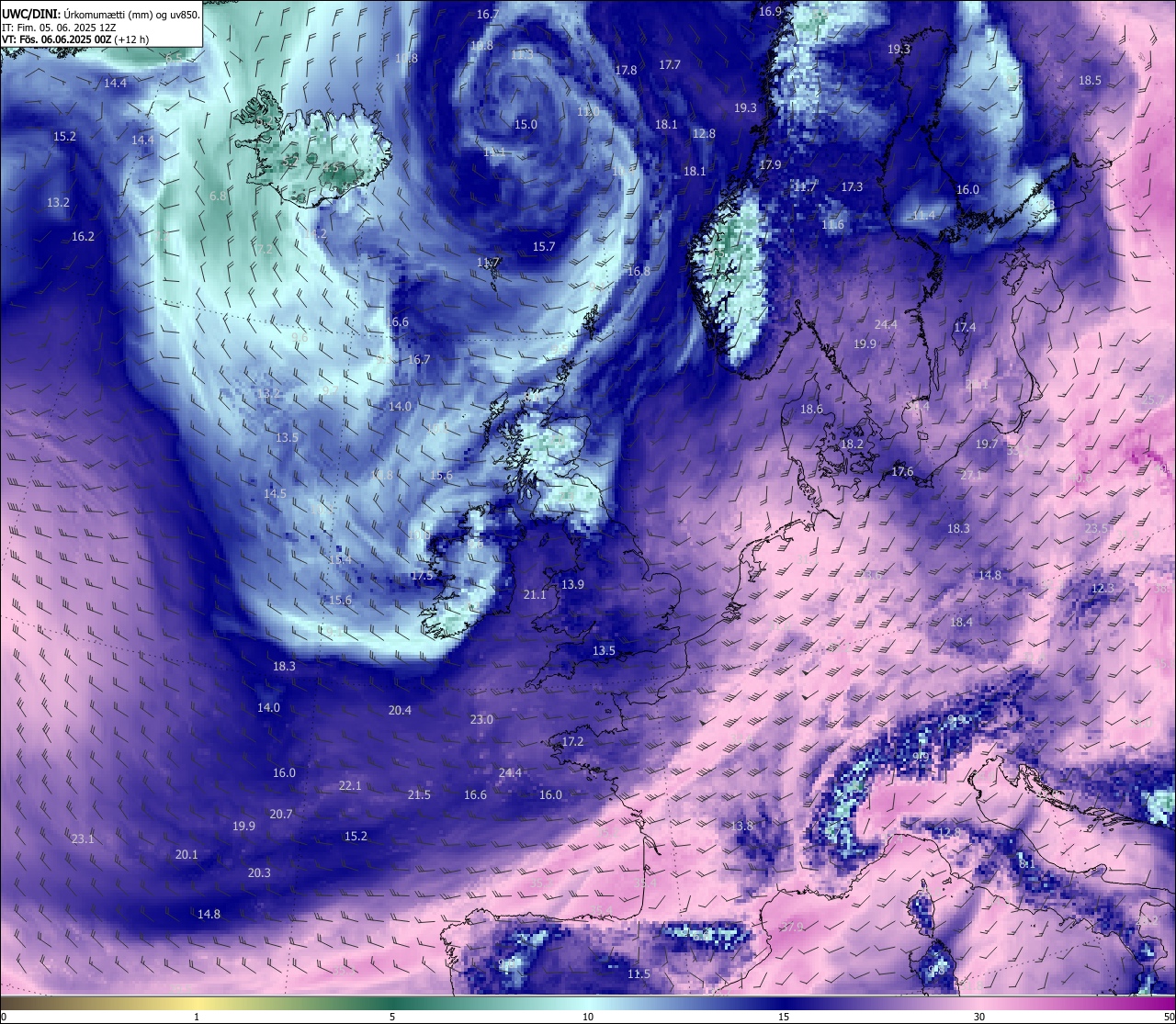Click the map value 17.5 near Ireland

(422, 576)
